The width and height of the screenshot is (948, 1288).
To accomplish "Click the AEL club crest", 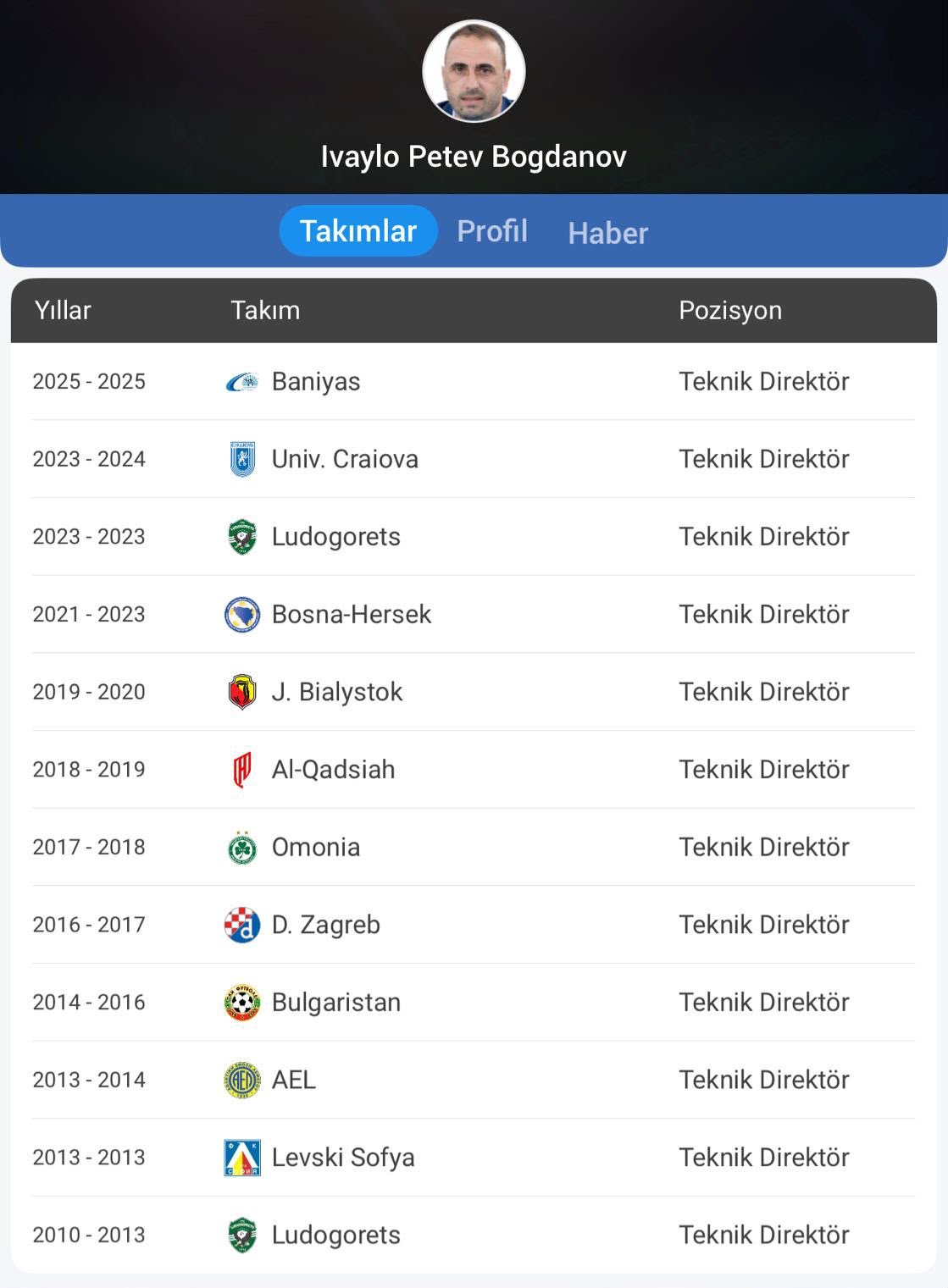I will (242, 1081).
